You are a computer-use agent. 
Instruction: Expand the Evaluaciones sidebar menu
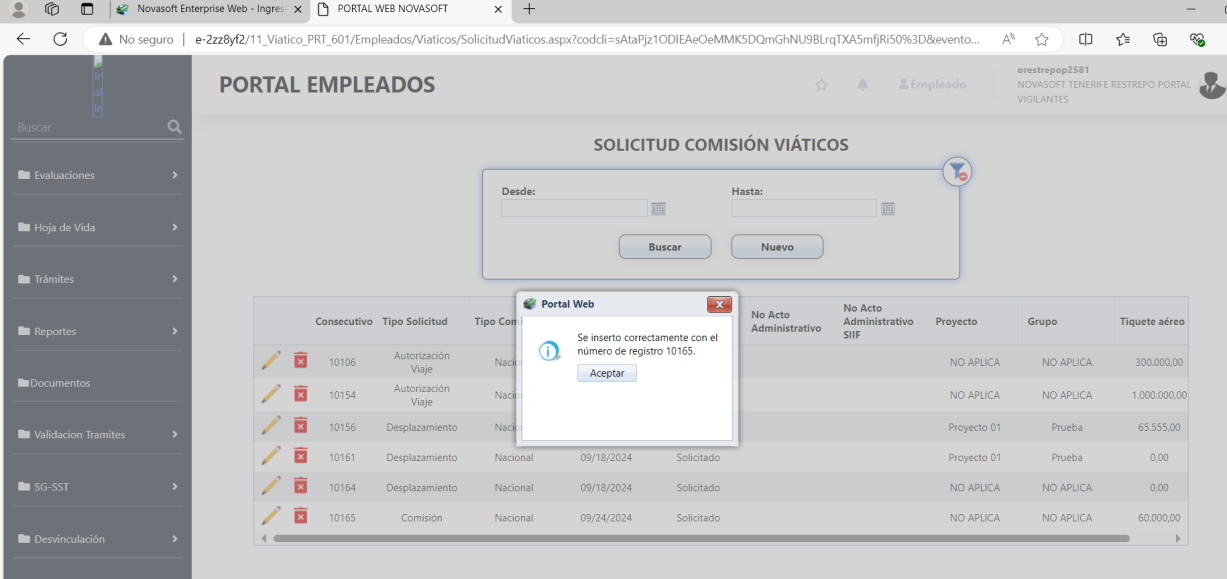(97, 175)
